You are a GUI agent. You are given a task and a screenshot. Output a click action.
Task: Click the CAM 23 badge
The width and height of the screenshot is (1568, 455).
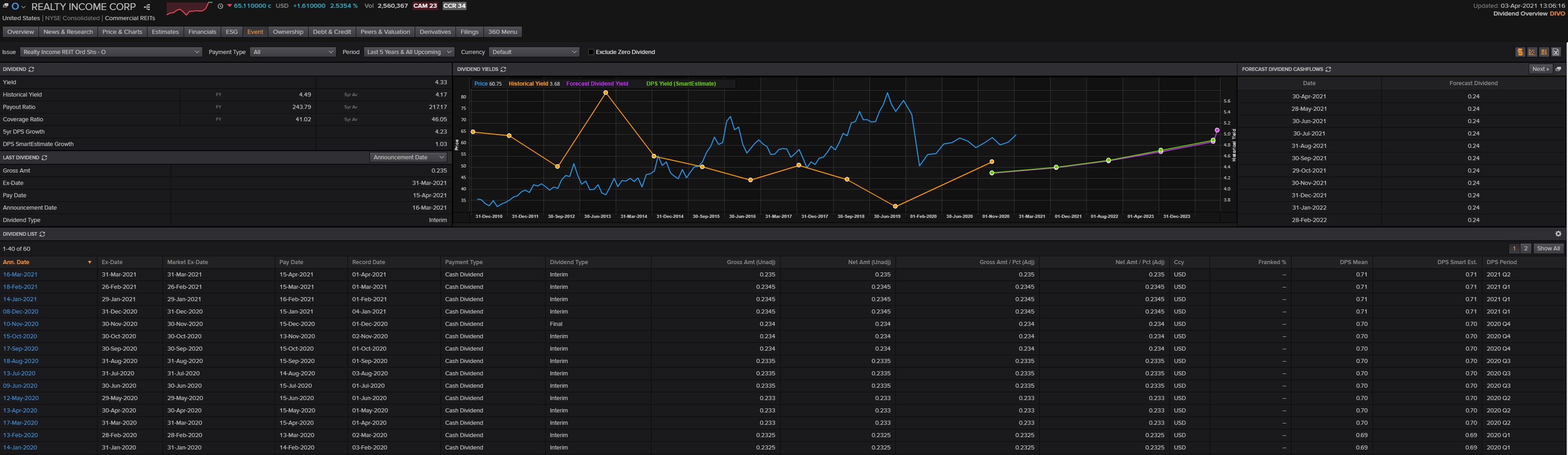[x=425, y=6]
